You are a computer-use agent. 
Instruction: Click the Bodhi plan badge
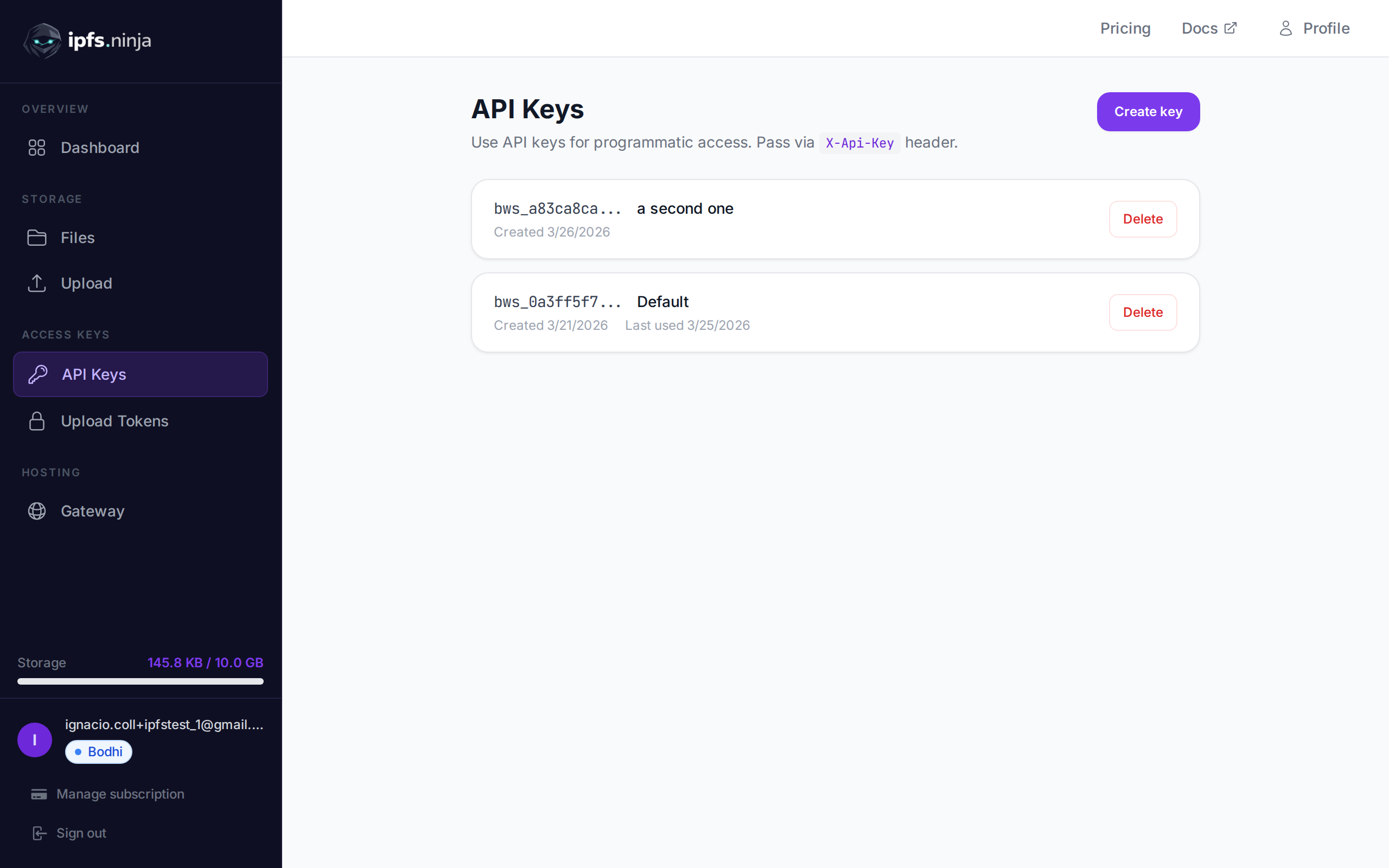click(x=98, y=751)
